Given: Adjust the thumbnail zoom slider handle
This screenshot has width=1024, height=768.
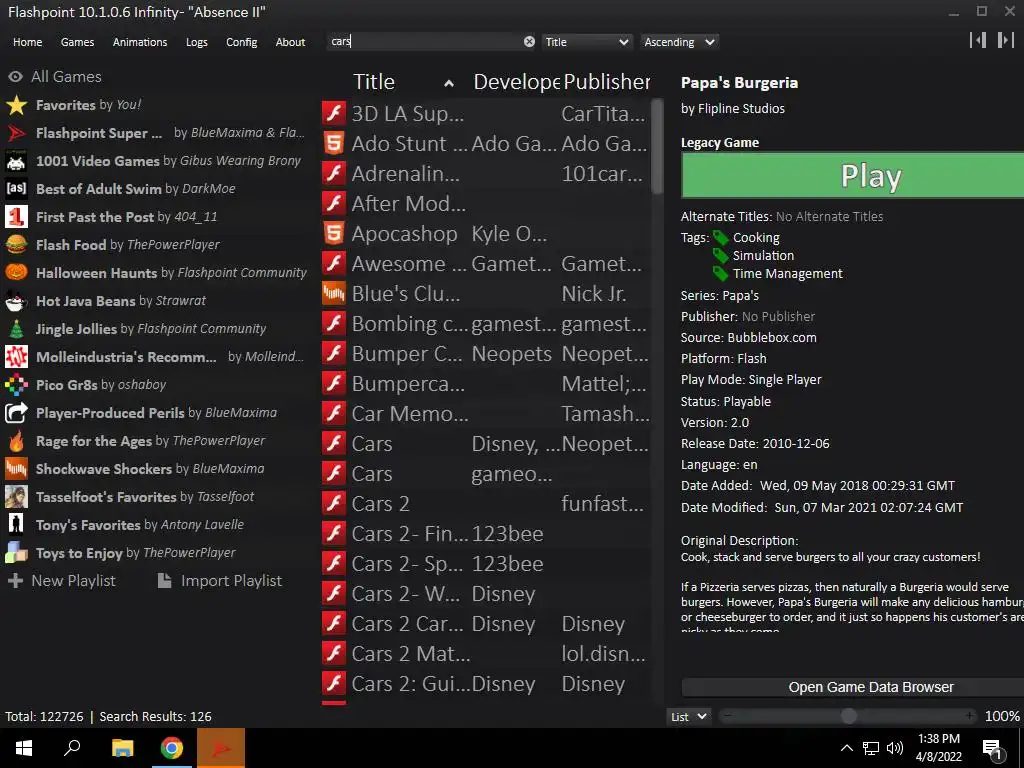Looking at the screenshot, I should tap(848, 716).
